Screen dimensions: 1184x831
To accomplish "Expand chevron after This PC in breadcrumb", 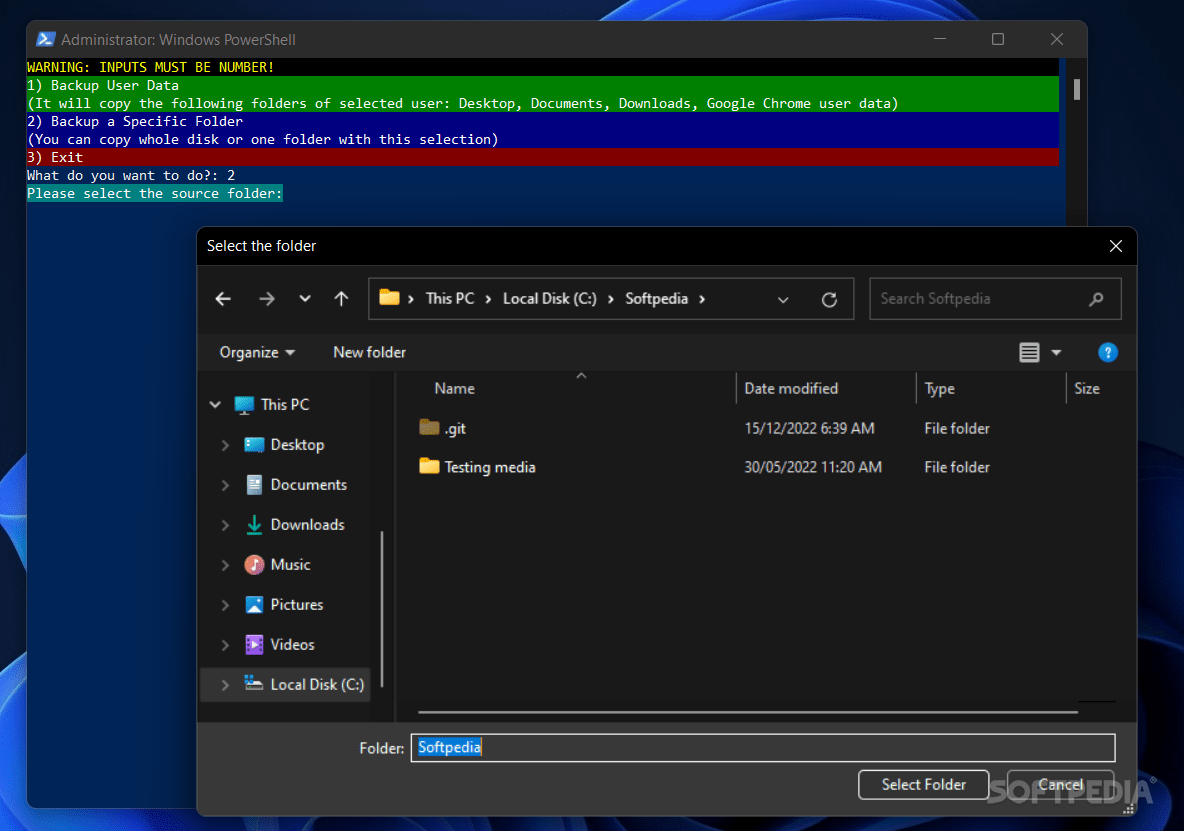I will tap(488, 299).
